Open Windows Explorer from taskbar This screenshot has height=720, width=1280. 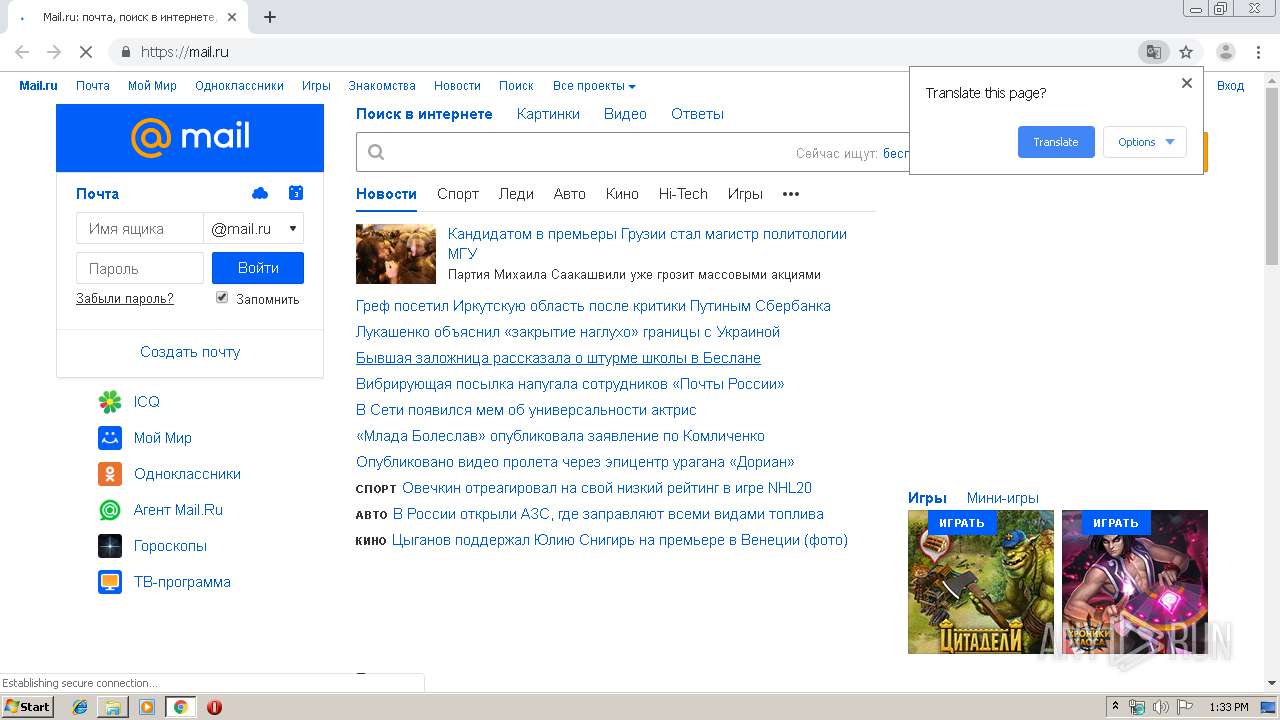(113, 707)
